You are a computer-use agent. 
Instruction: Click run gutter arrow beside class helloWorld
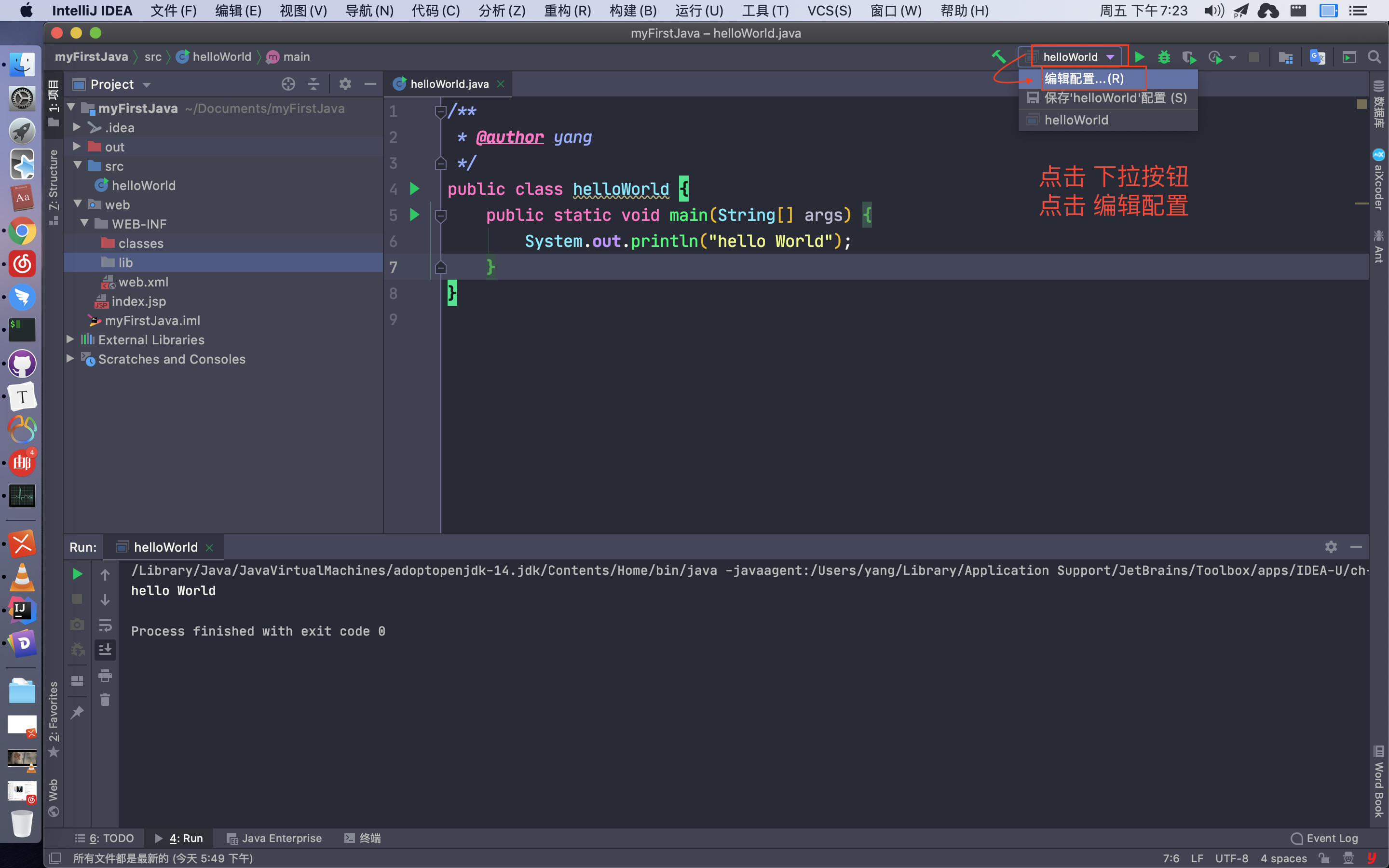click(x=414, y=188)
